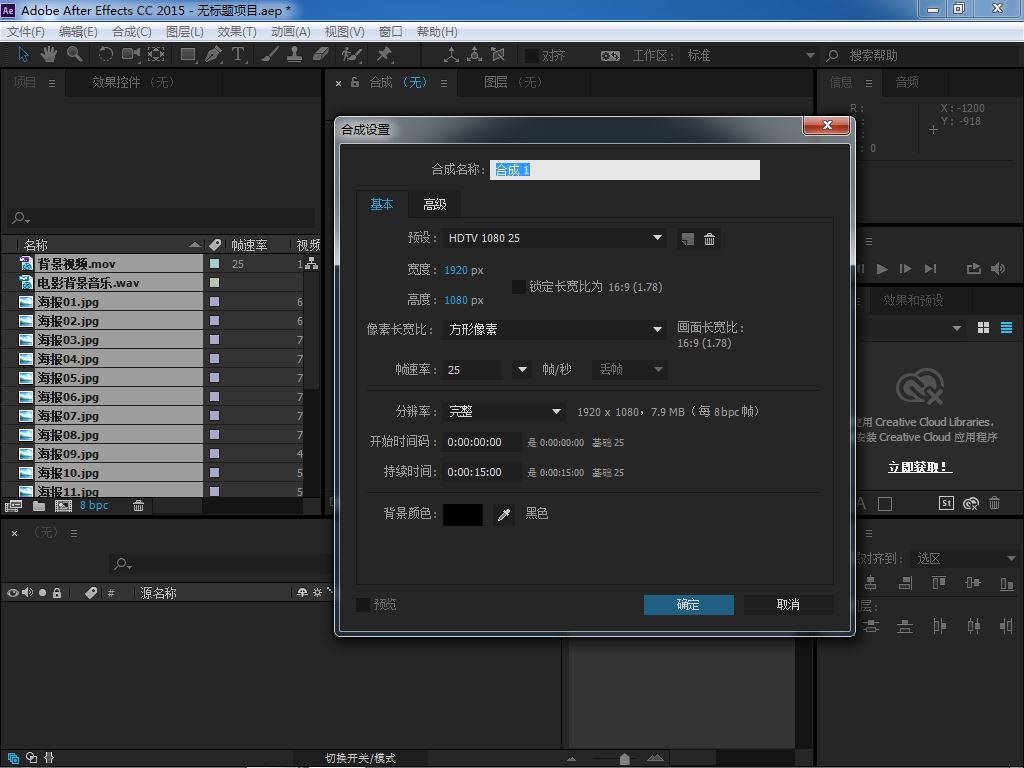Select the Rotation tool
Viewport: 1024px width, 768px height.
pos(105,55)
